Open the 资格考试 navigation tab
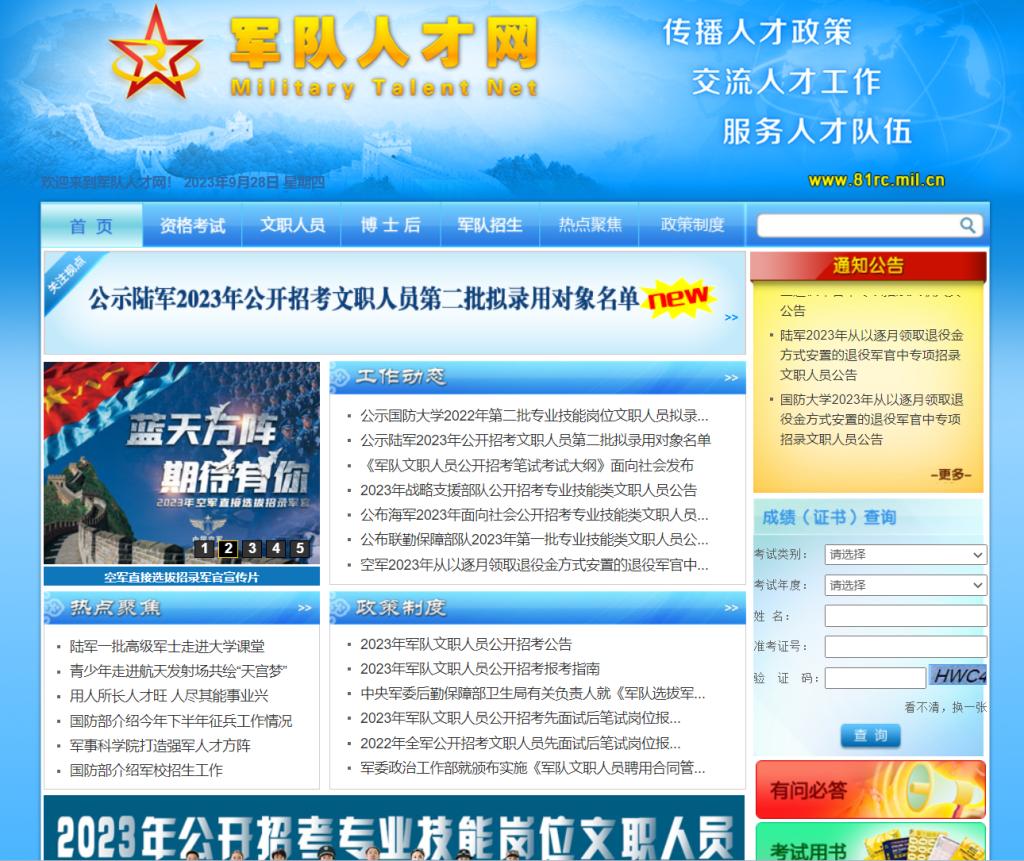The image size is (1024, 861). tap(192, 225)
